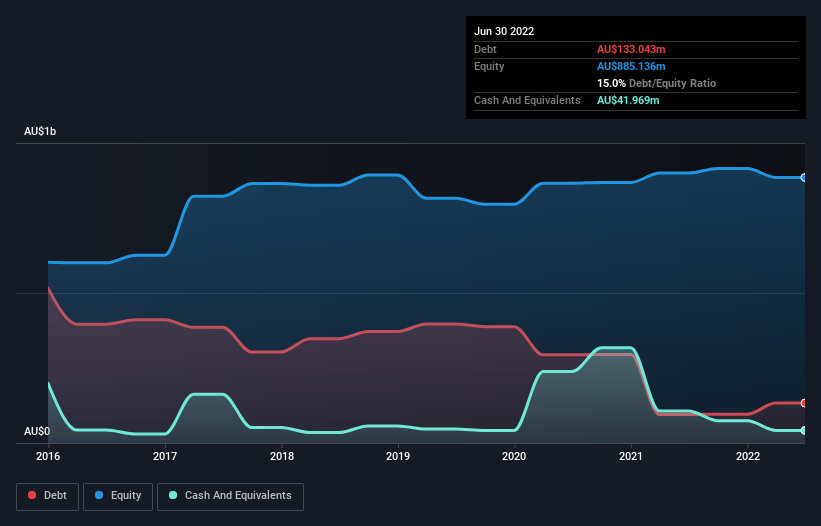Click the 2016 x-axis label

pos(48,456)
